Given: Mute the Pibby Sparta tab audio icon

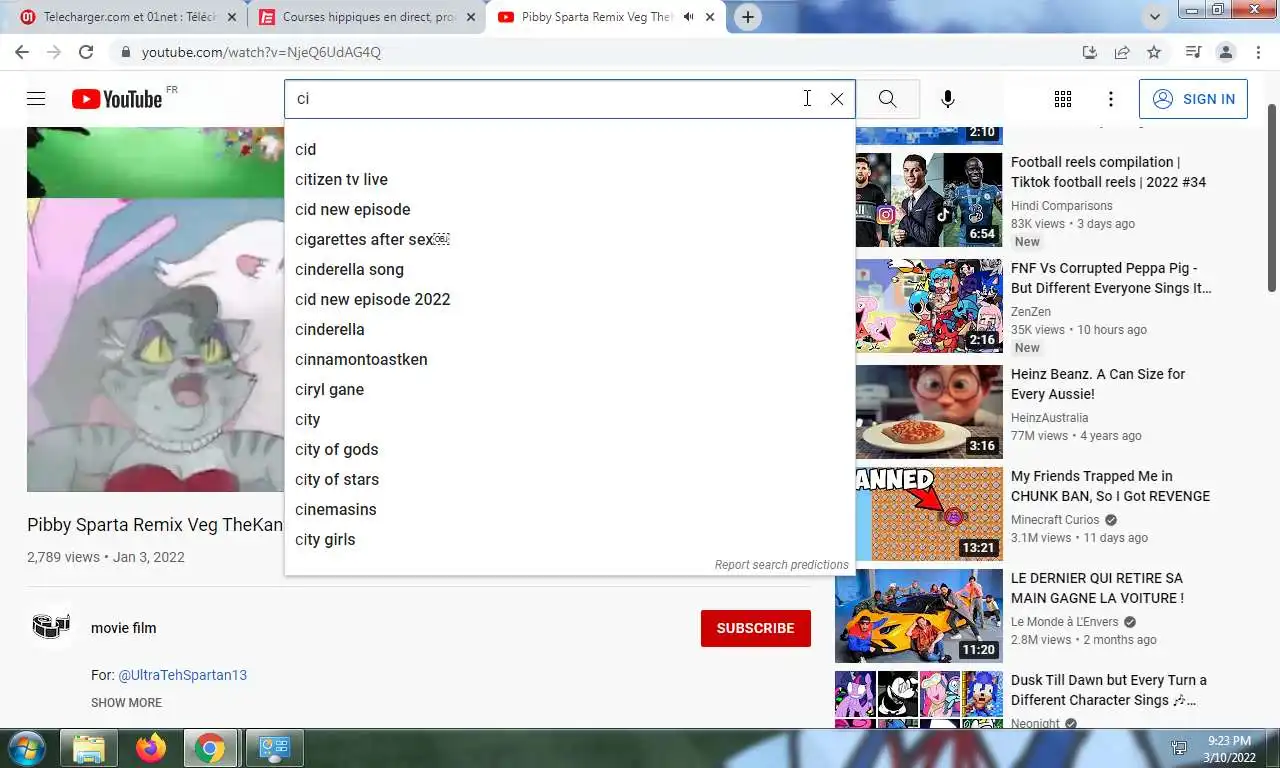Looking at the screenshot, I should [688, 17].
